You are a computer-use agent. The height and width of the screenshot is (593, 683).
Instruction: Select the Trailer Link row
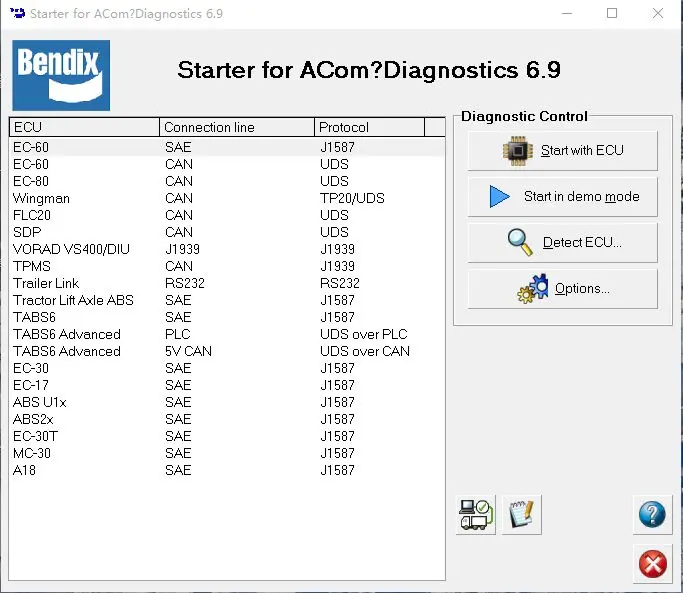click(x=227, y=283)
